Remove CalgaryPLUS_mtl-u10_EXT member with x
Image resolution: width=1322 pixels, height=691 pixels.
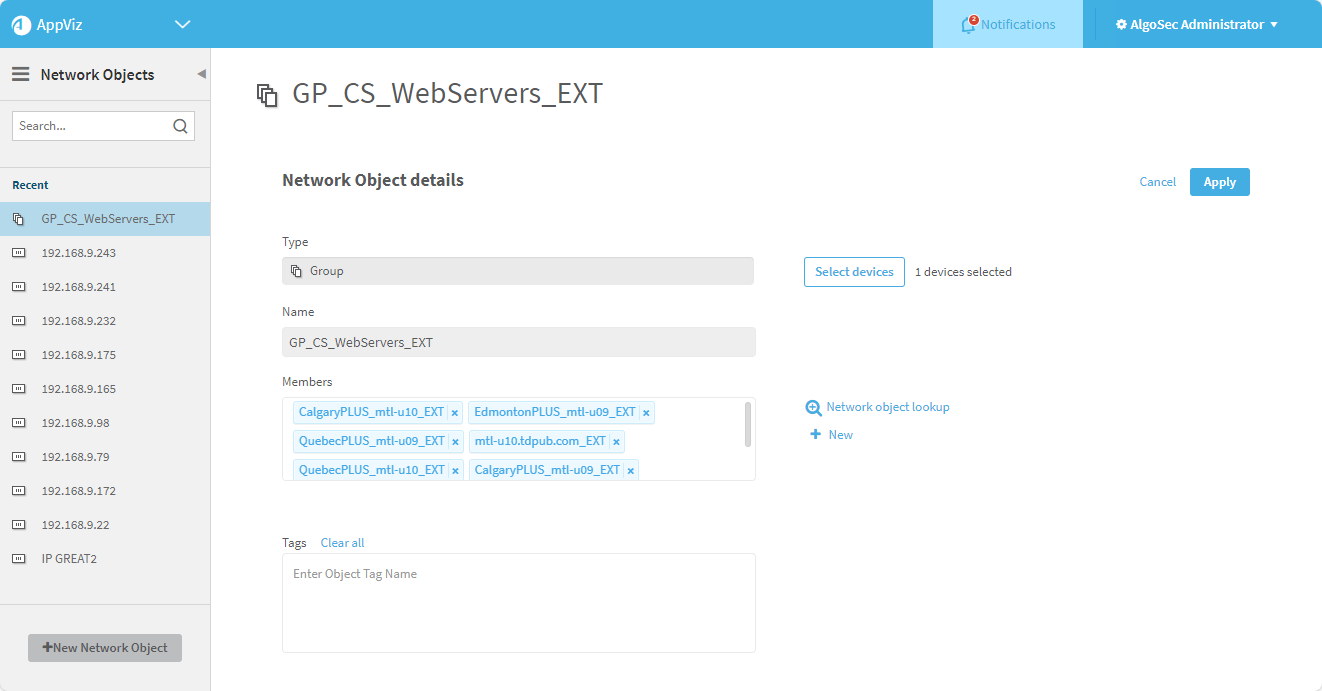click(454, 413)
